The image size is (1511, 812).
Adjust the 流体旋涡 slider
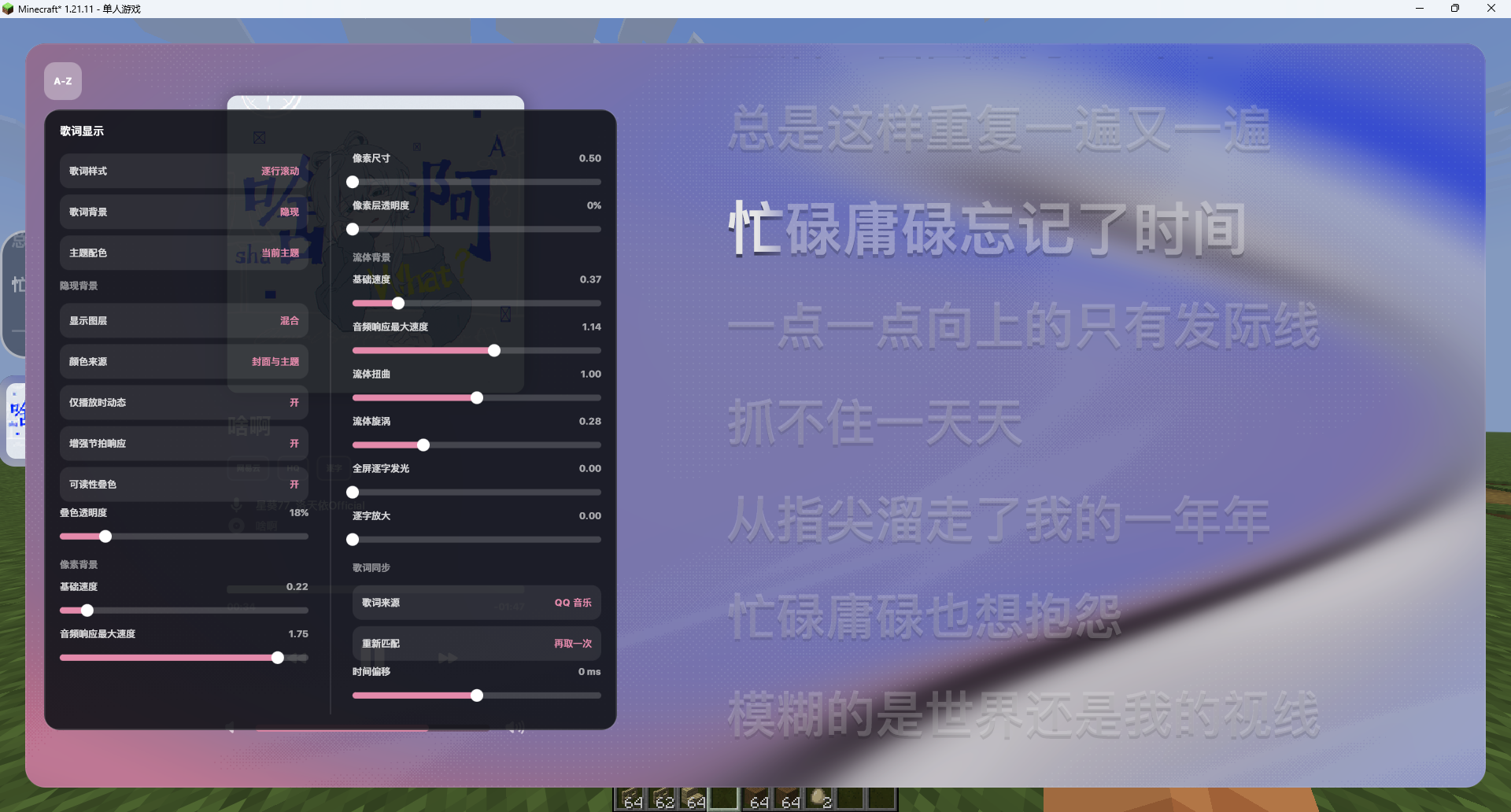point(477,445)
